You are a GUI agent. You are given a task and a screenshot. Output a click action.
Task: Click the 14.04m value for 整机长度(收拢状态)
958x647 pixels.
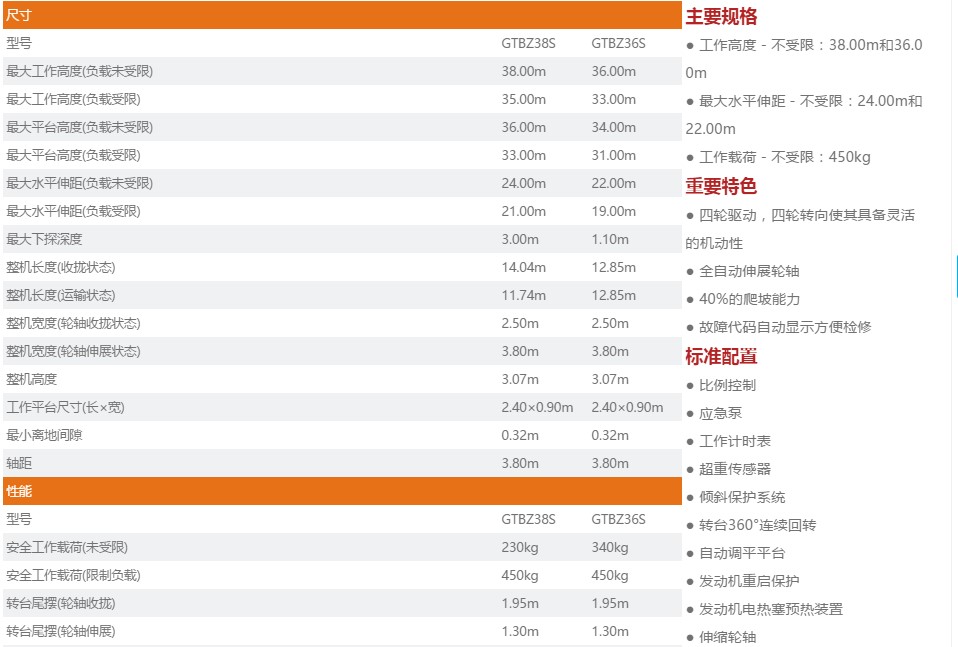(x=523, y=267)
